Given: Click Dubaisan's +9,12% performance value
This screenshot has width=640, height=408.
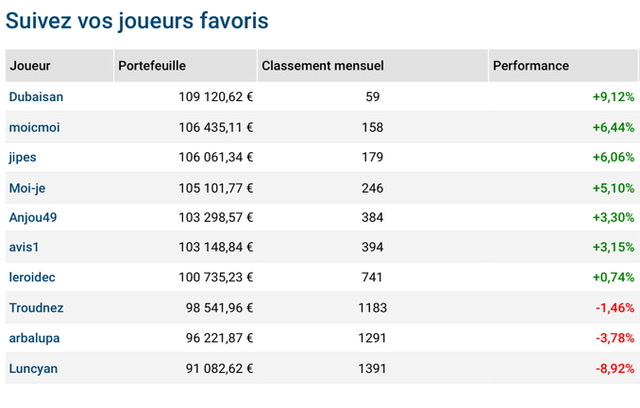Looking at the screenshot, I should pyautogui.click(x=613, y=97).
